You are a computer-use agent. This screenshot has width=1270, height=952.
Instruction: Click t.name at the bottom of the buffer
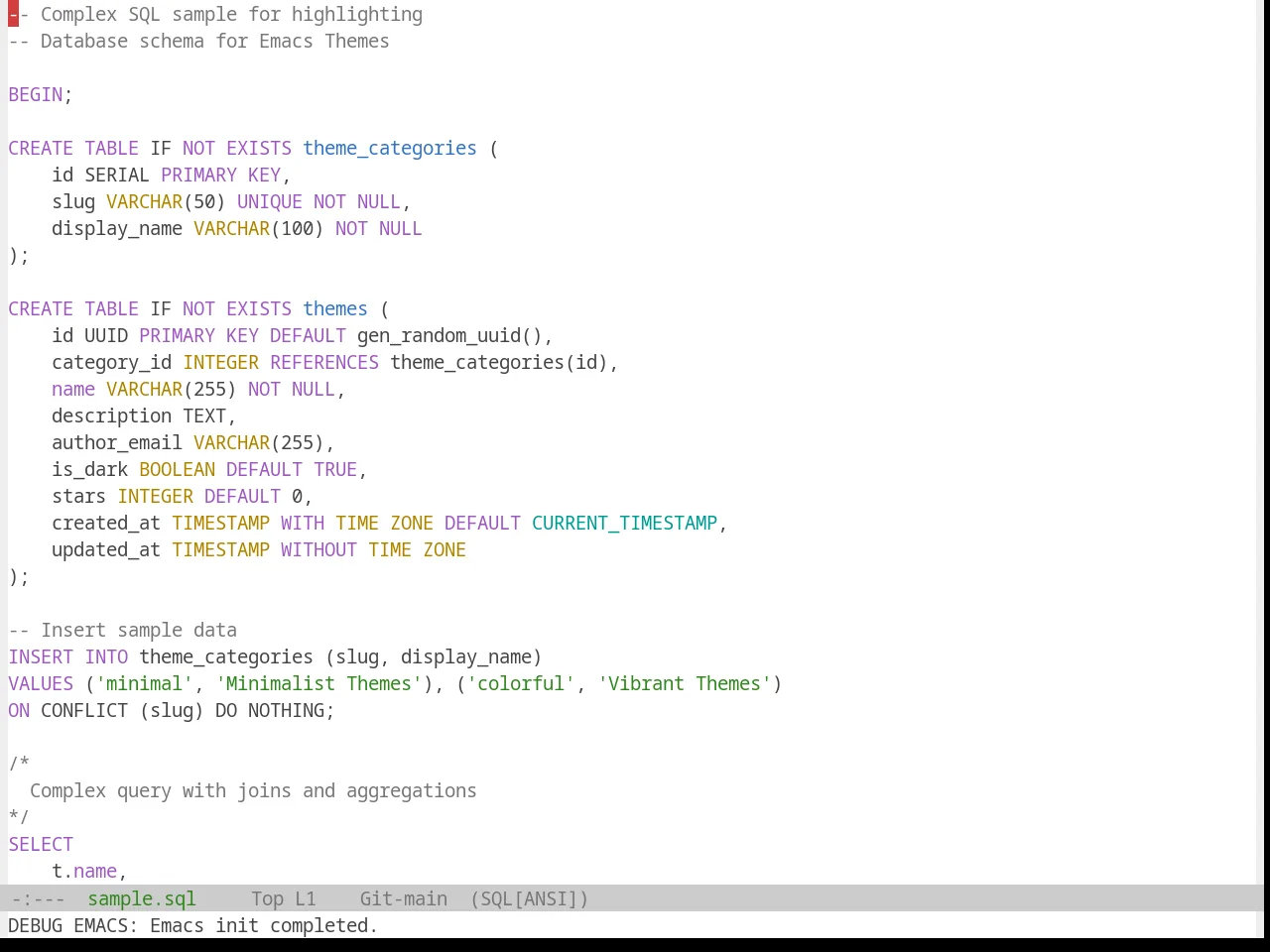pyautogui.click(x=84, y=872)
